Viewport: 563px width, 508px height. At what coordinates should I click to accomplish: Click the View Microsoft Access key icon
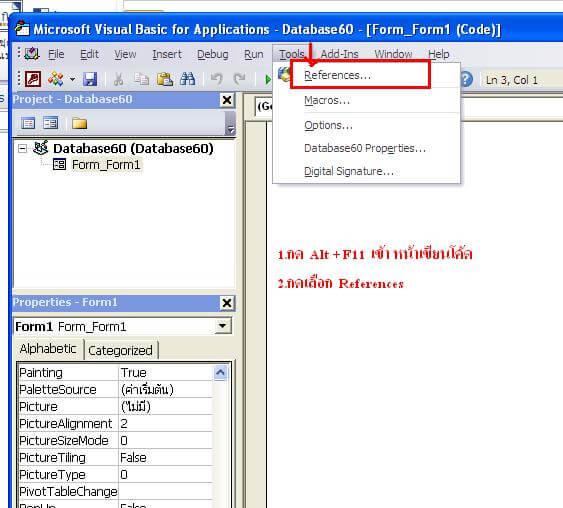click(33, 79)
